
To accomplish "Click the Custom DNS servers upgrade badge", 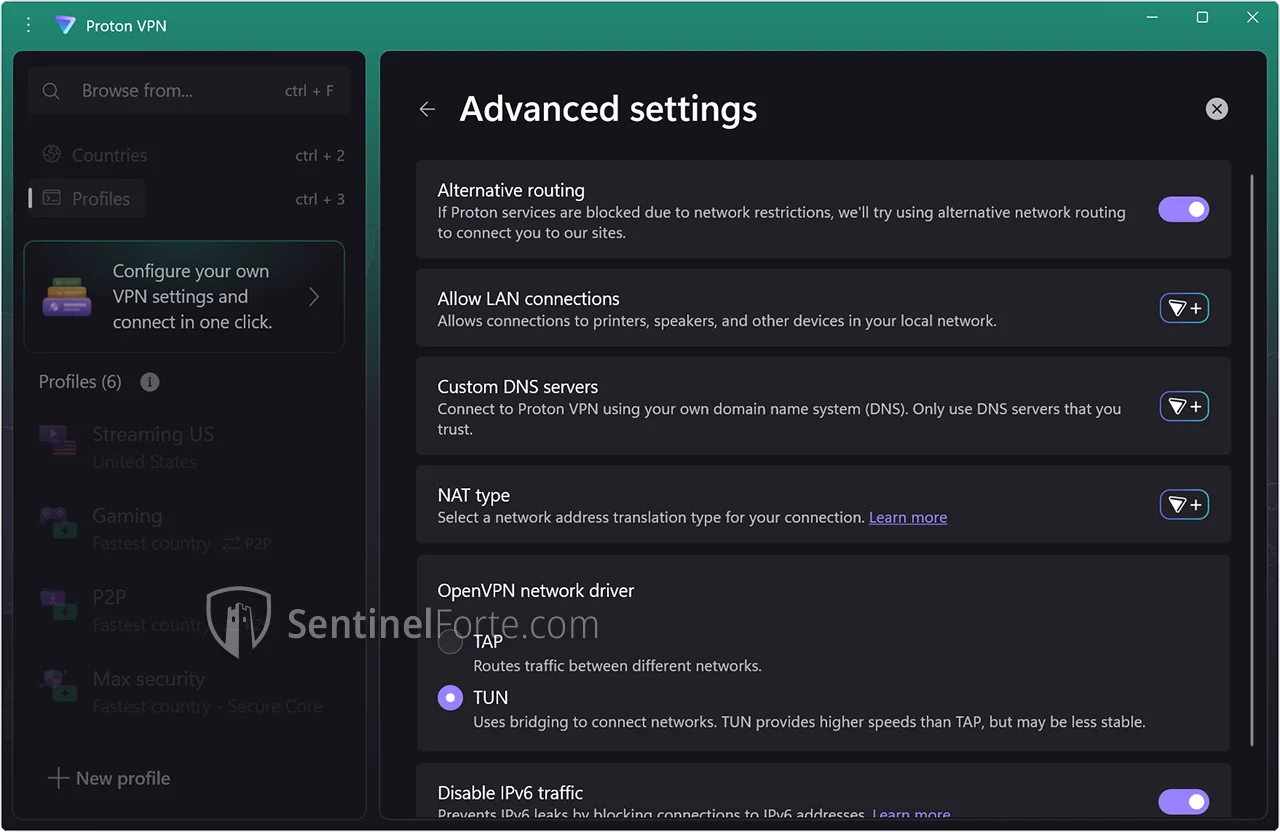I will [x=1184, y=406].
